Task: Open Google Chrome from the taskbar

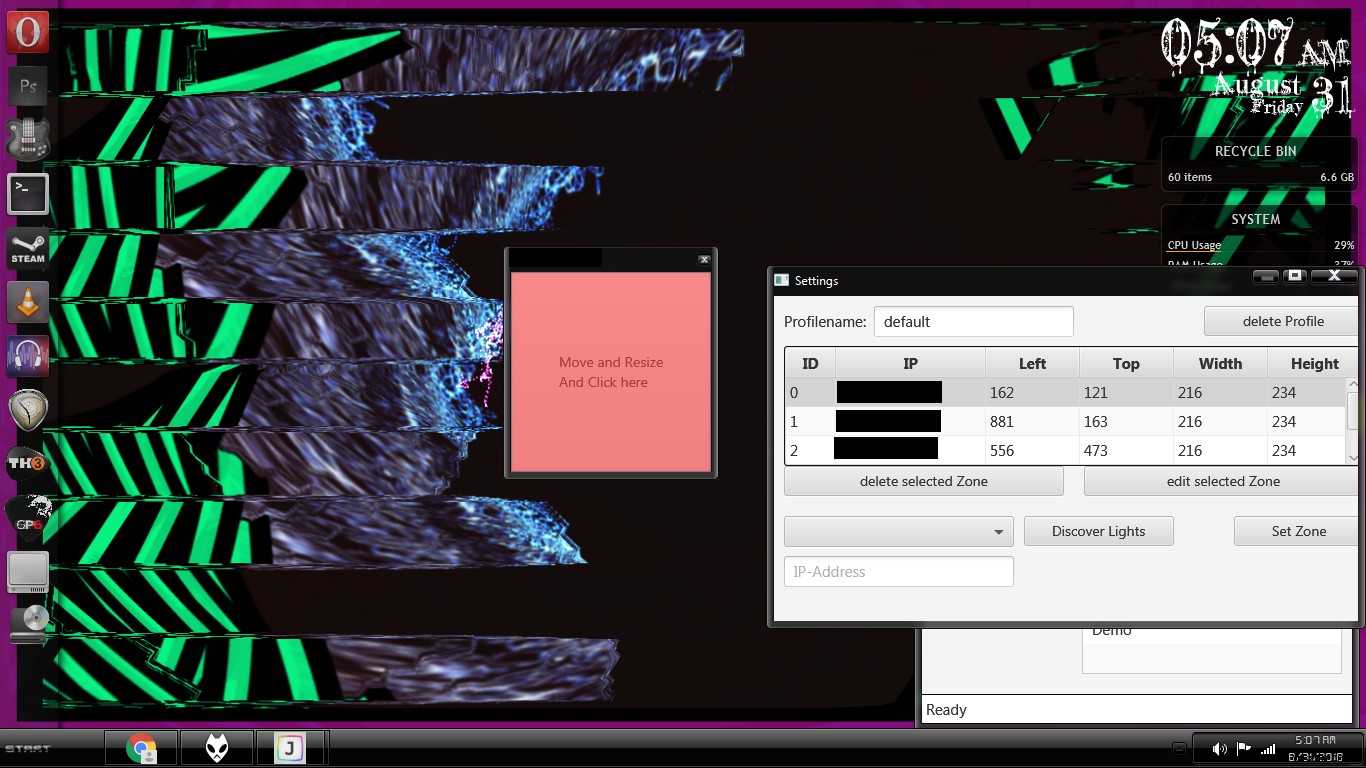Action: coord(140,747)
